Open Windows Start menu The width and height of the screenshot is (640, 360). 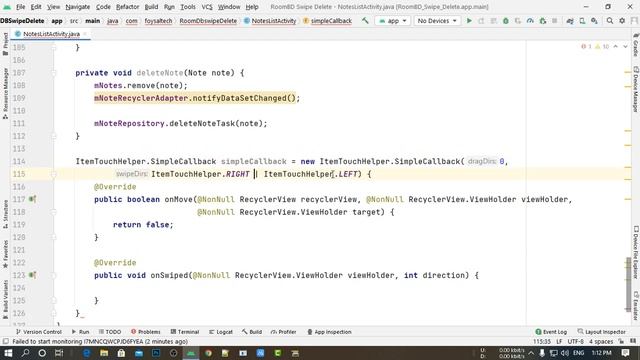pos(8,353)
